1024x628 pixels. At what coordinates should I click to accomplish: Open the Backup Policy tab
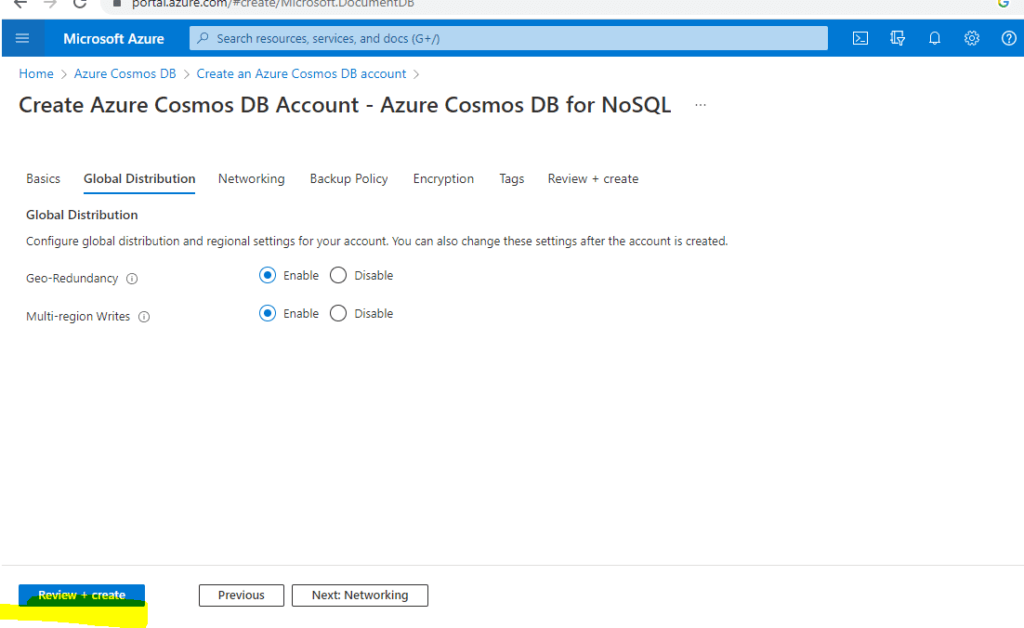(348, 179)
